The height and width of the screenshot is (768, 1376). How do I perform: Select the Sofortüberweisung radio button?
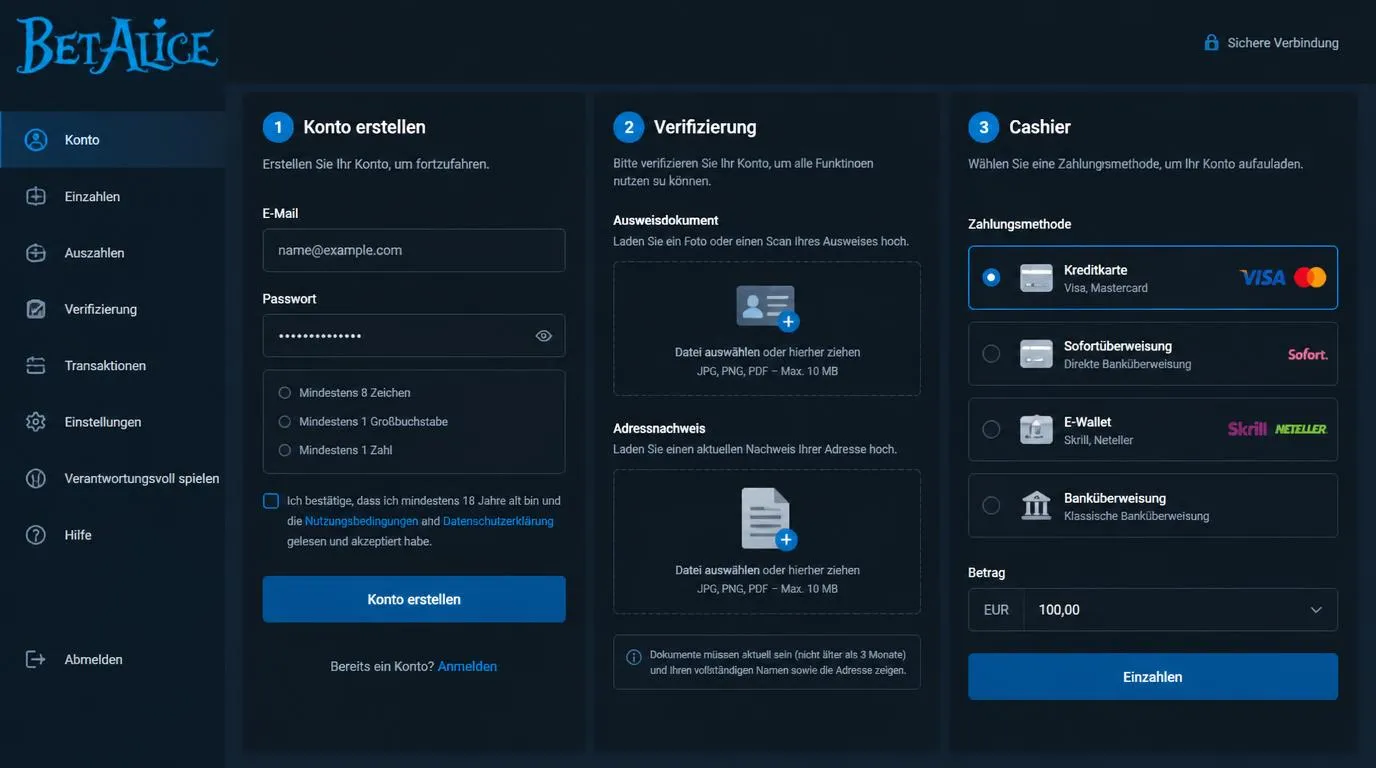tap(991, 354)
